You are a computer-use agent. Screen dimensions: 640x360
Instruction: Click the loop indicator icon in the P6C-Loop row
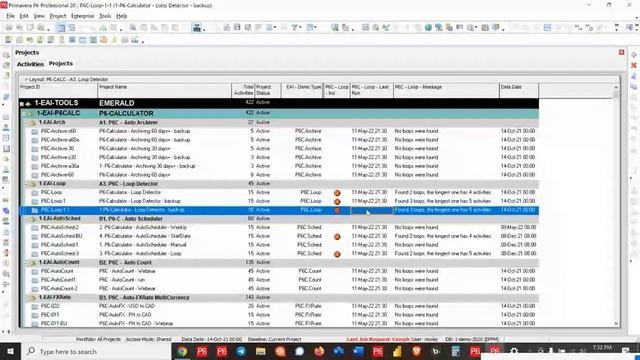[337, 193]
